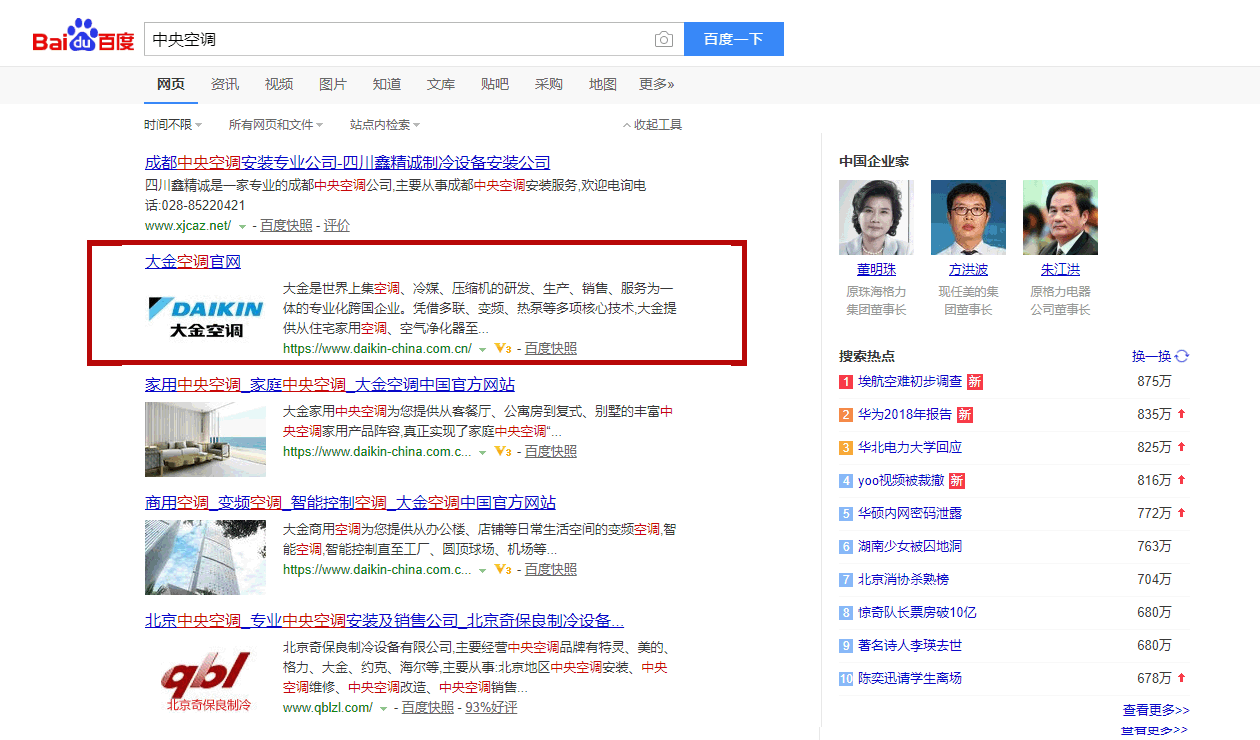This screenshot has height=740, width=1260.
Task: Click the DAIKIN logo thumbnail
Action: tap(205, 316)
